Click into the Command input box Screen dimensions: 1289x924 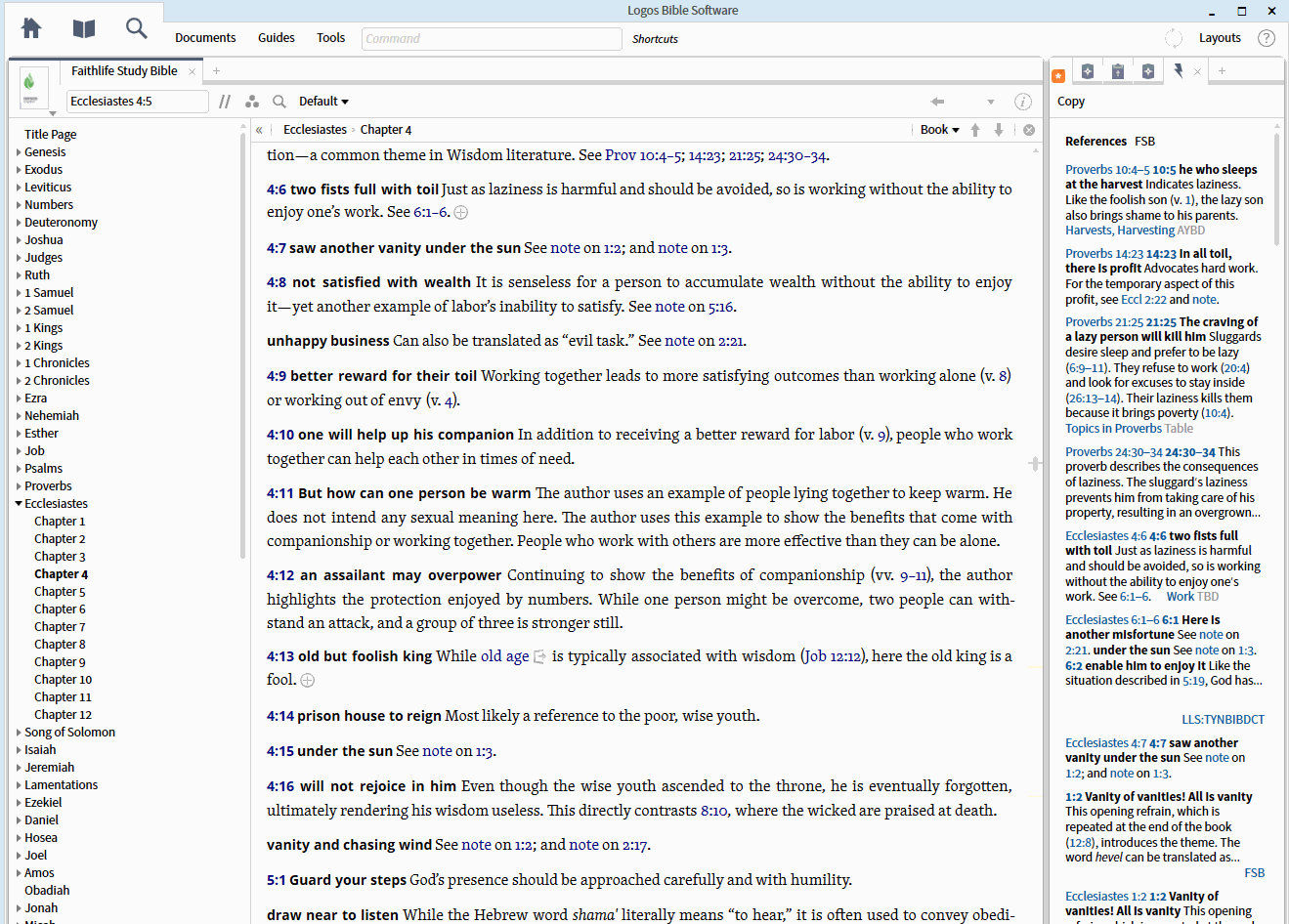coord(492,39)
